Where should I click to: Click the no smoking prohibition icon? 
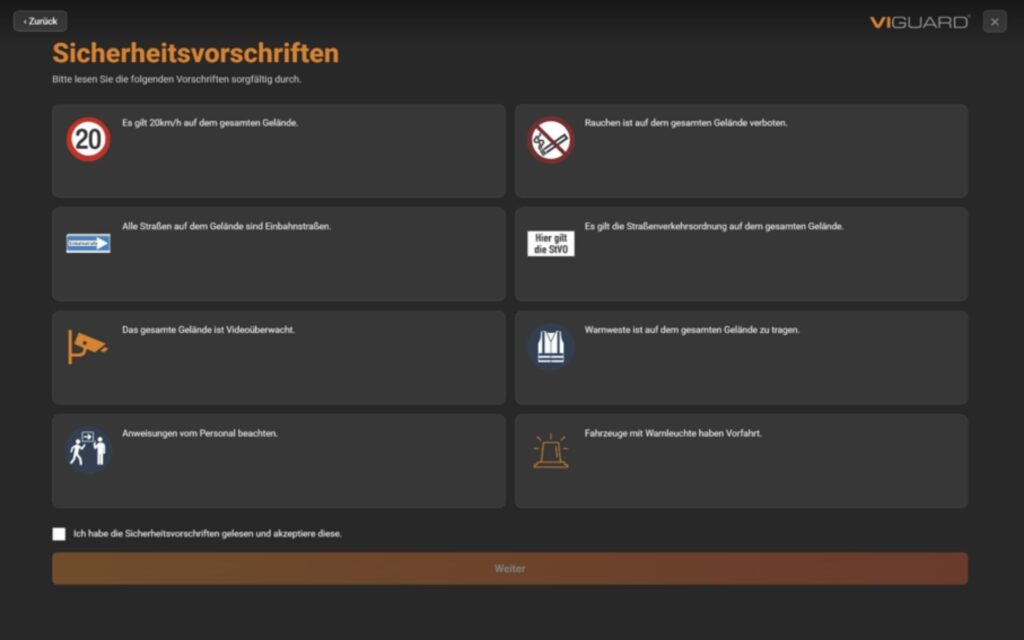click(x=551, y=140)
